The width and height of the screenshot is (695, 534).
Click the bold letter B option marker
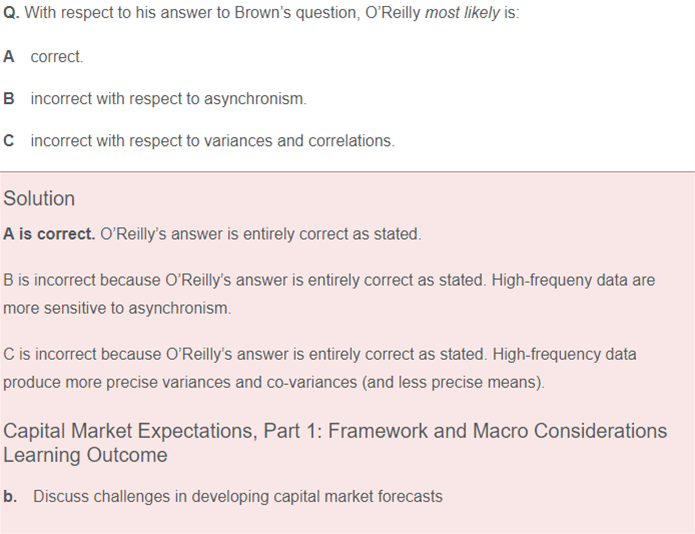click(x=8, y=98)
